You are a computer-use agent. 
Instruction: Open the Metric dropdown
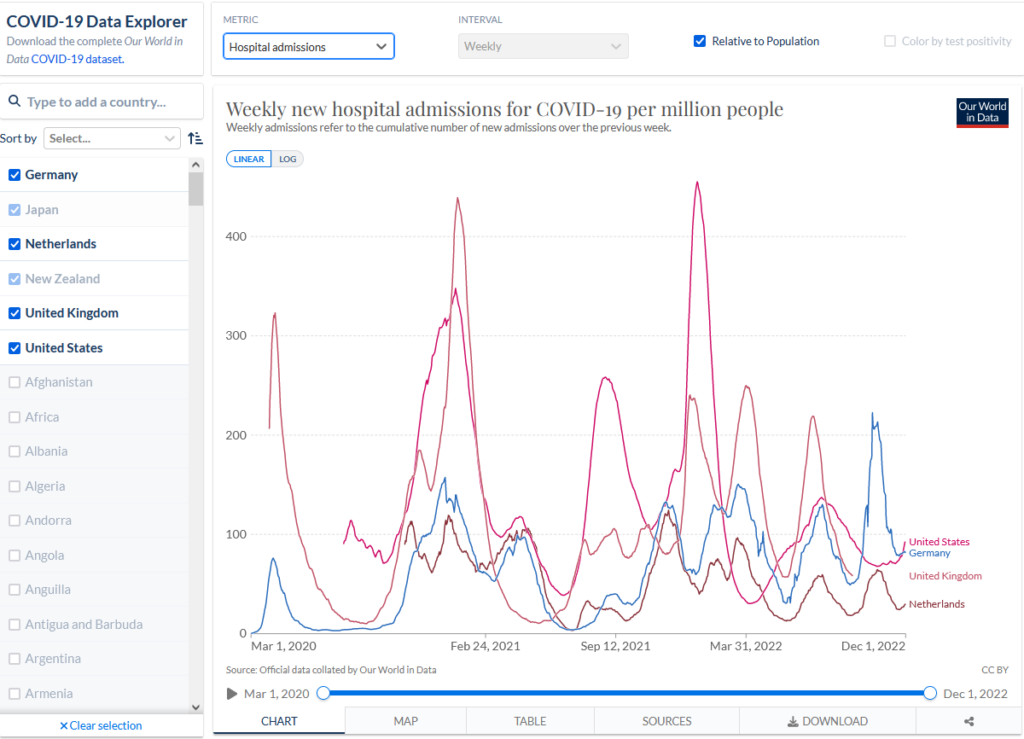click(x=308, y=46)
